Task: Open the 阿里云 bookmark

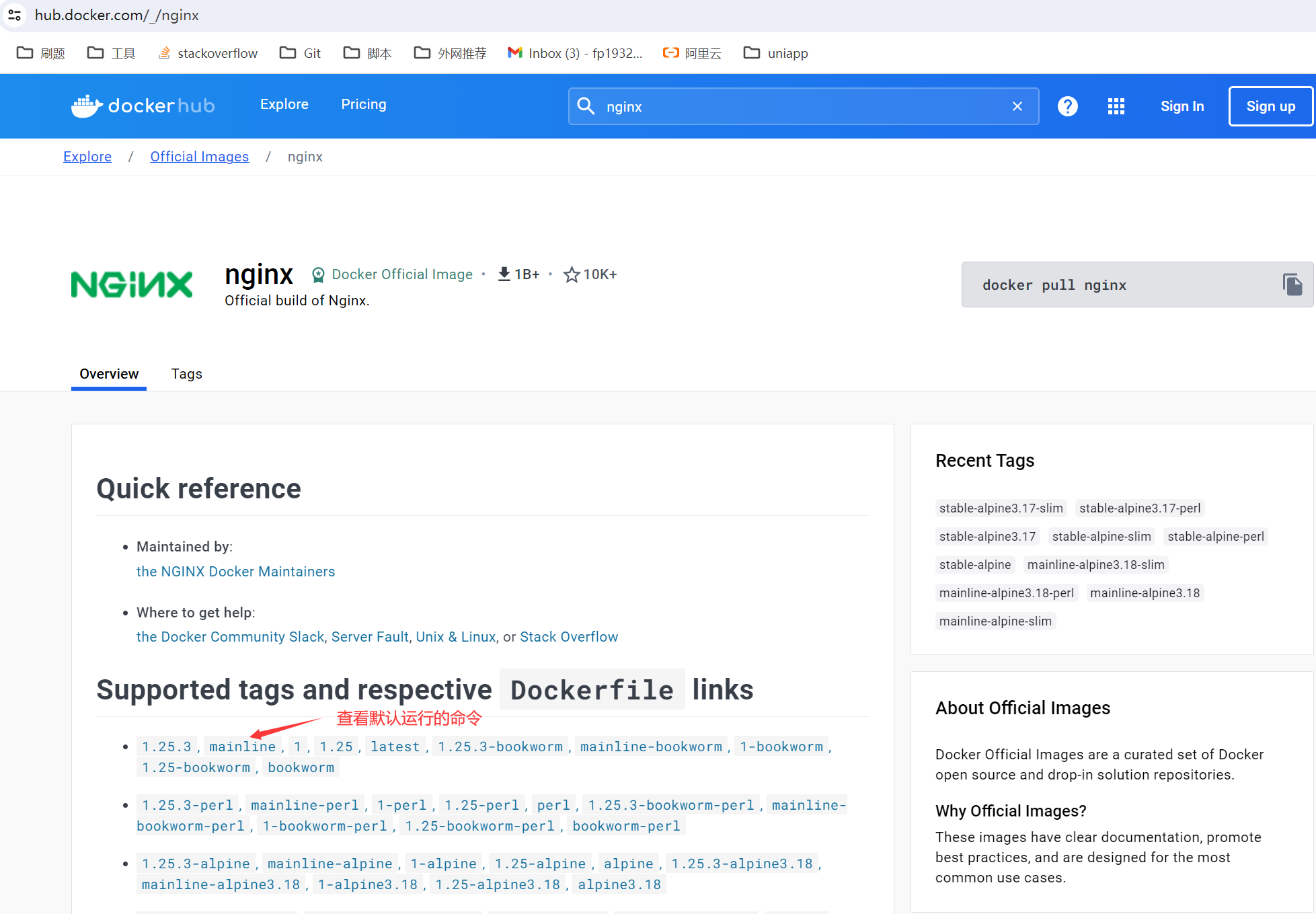Action: tap(692, 53)
